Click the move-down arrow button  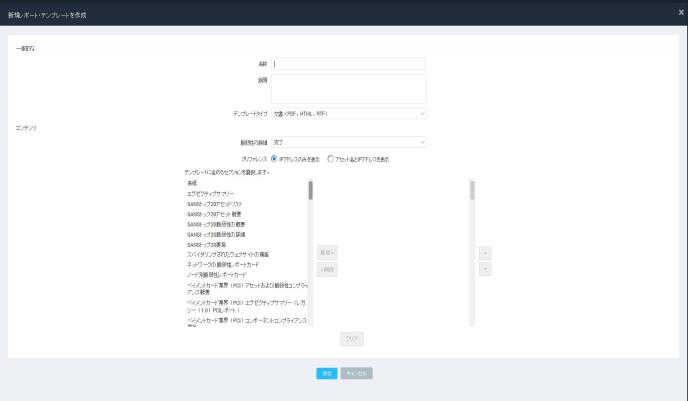[x=486, y=269]
